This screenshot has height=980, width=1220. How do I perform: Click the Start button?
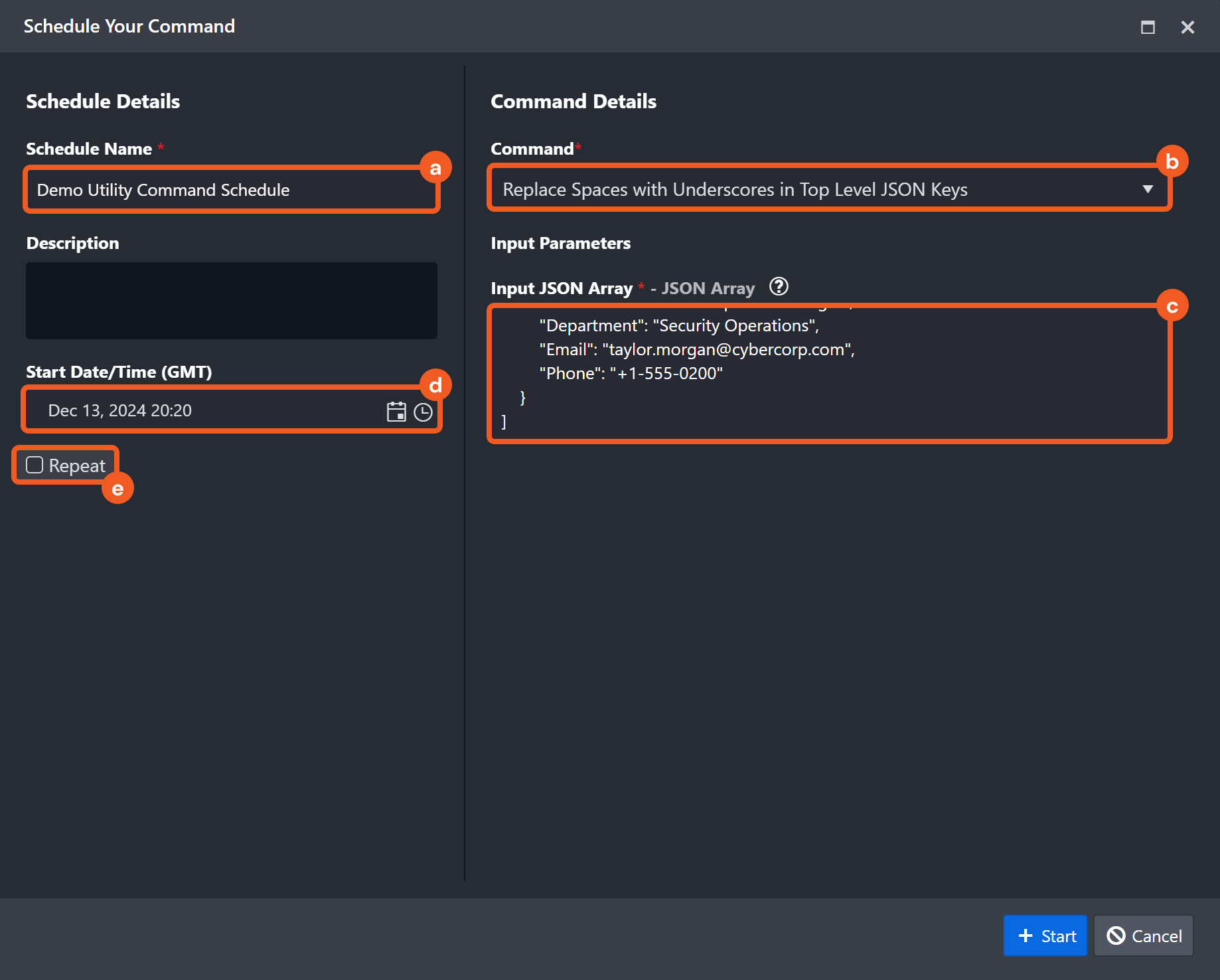pyautogui.click(x=1045, y=936)
